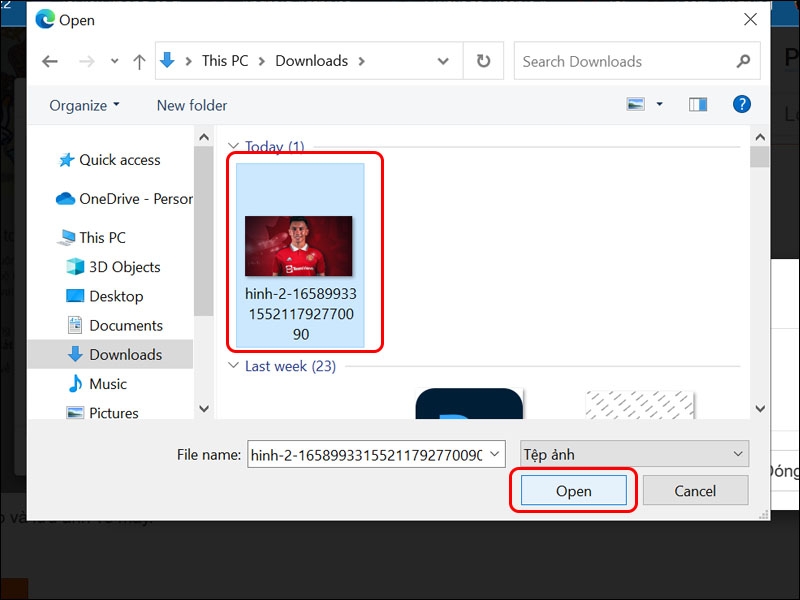Click the Forward arrow in navigation bar

click(87, 62)
